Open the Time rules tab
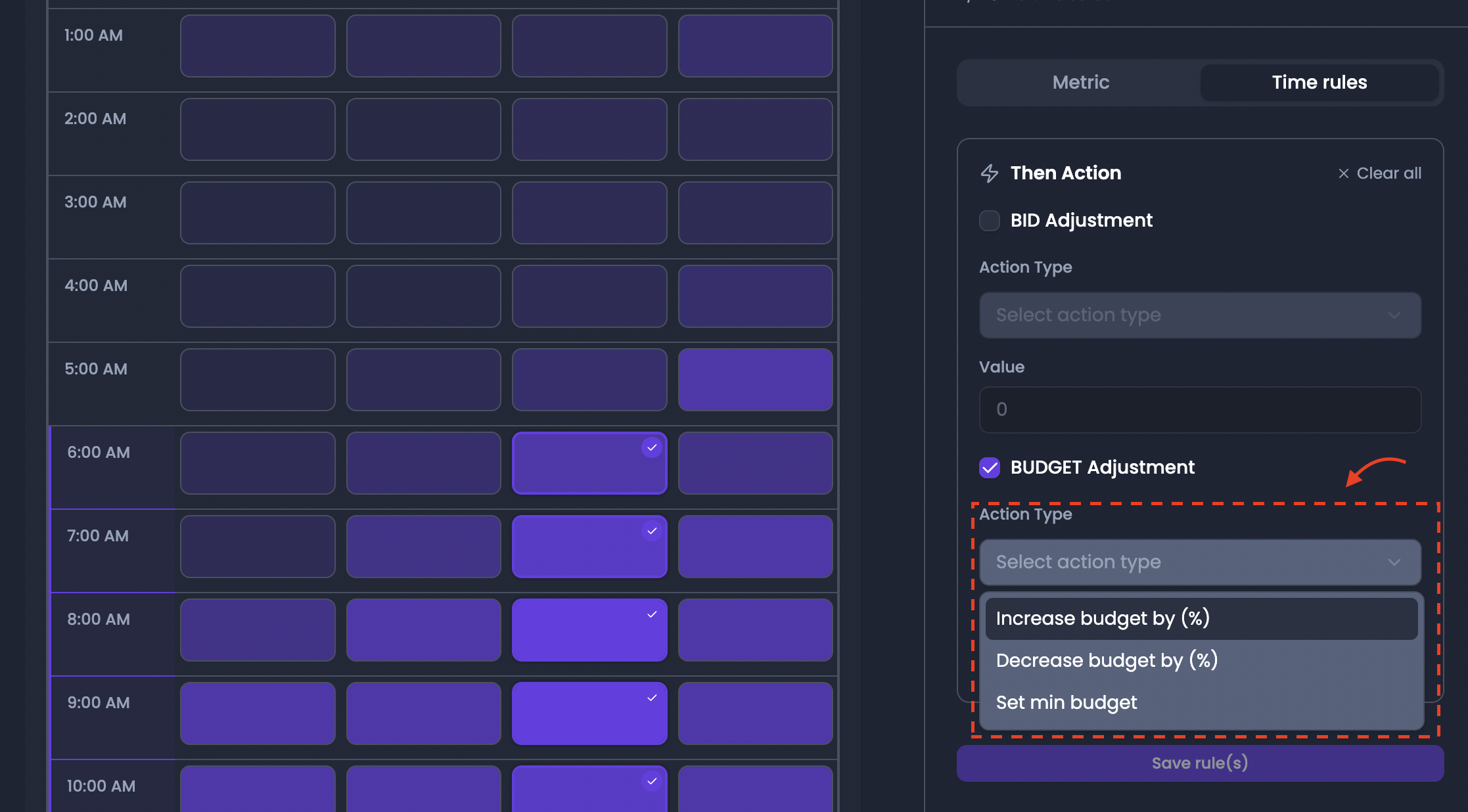 pyautogui.click(x=1319, y=83)
